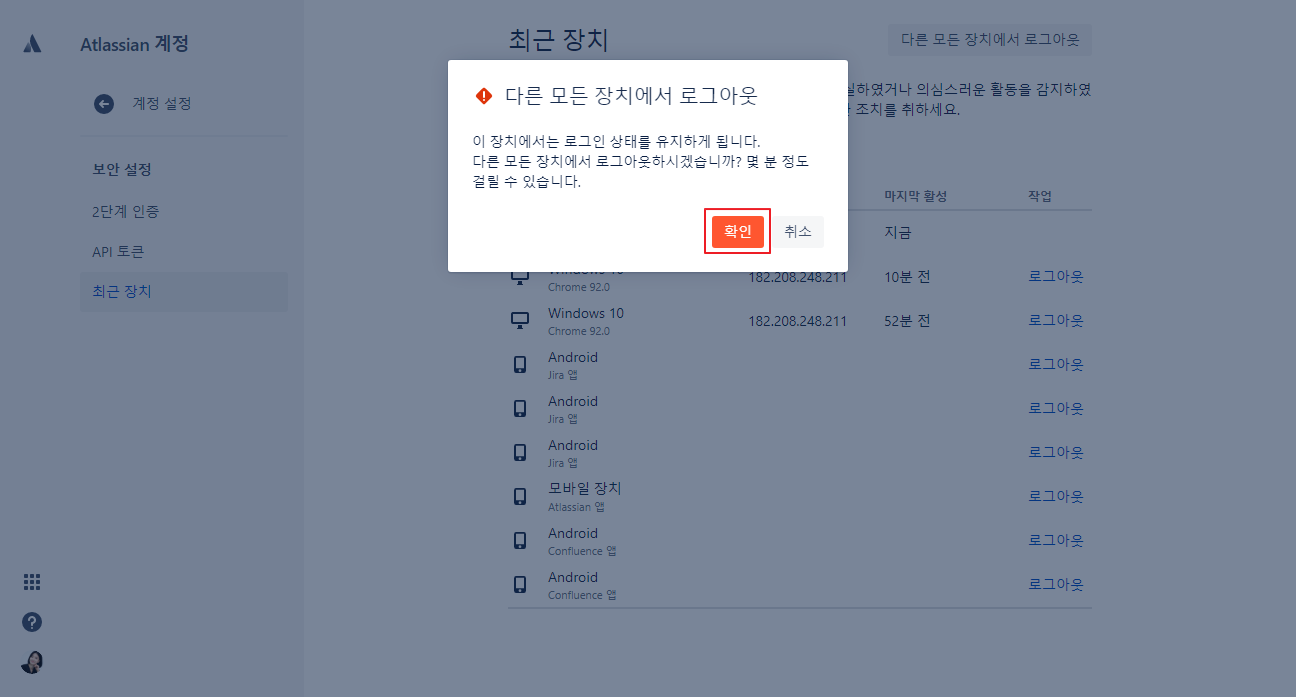Open the help question mark icon
This screenshot has width=1296, height=697.
pos(32,622)
